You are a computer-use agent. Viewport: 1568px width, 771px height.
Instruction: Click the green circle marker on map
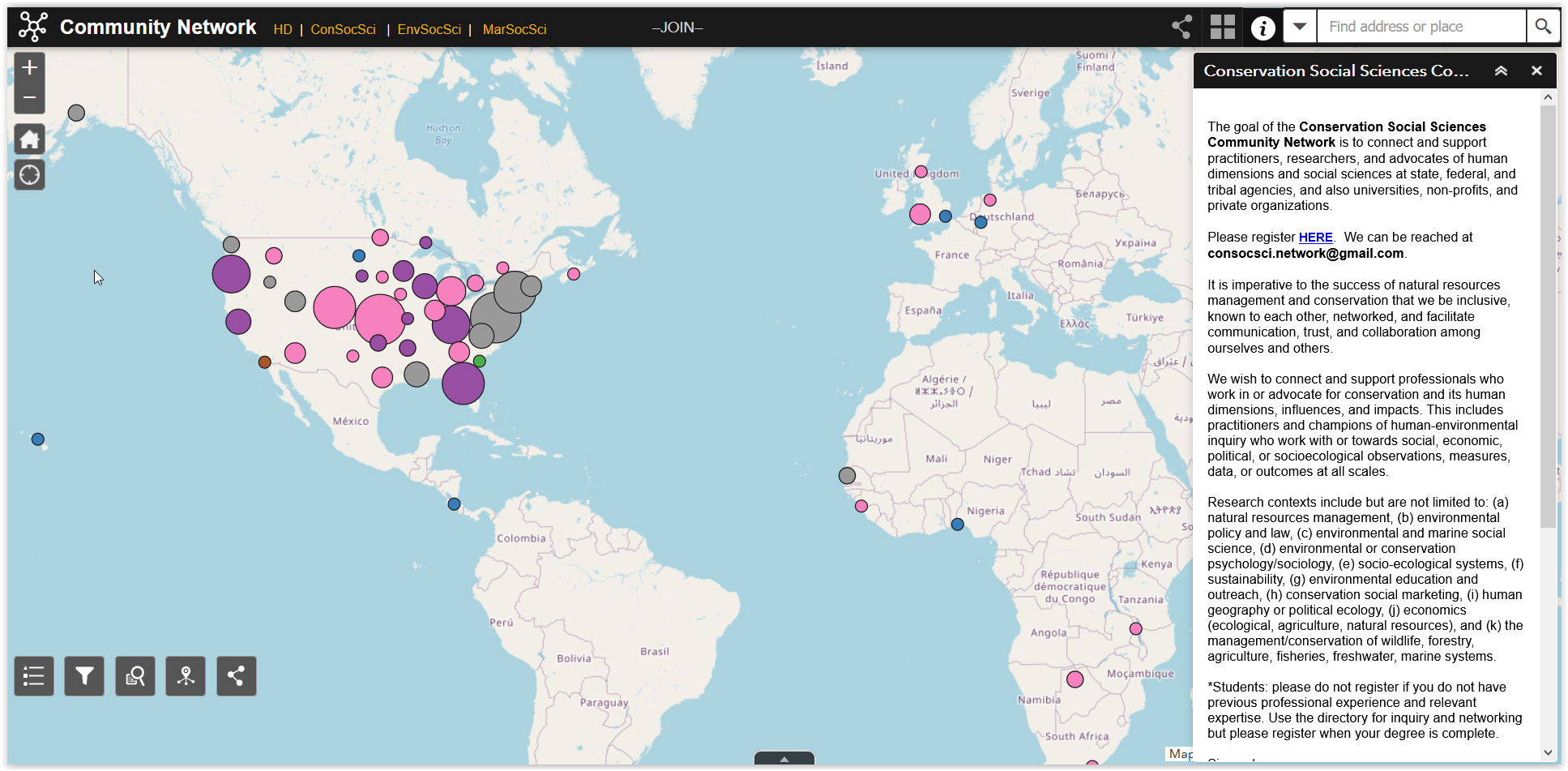coord(480,361)
